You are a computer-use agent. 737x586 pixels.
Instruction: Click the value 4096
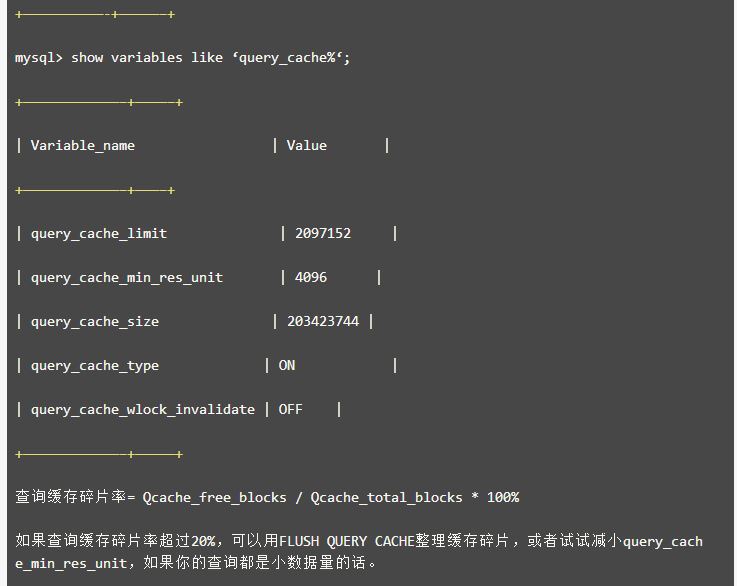point(310,278)
